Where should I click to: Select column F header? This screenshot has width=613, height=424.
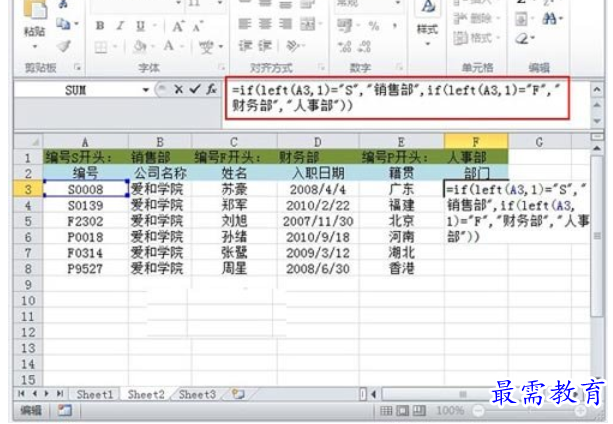[x=476, y=142]
